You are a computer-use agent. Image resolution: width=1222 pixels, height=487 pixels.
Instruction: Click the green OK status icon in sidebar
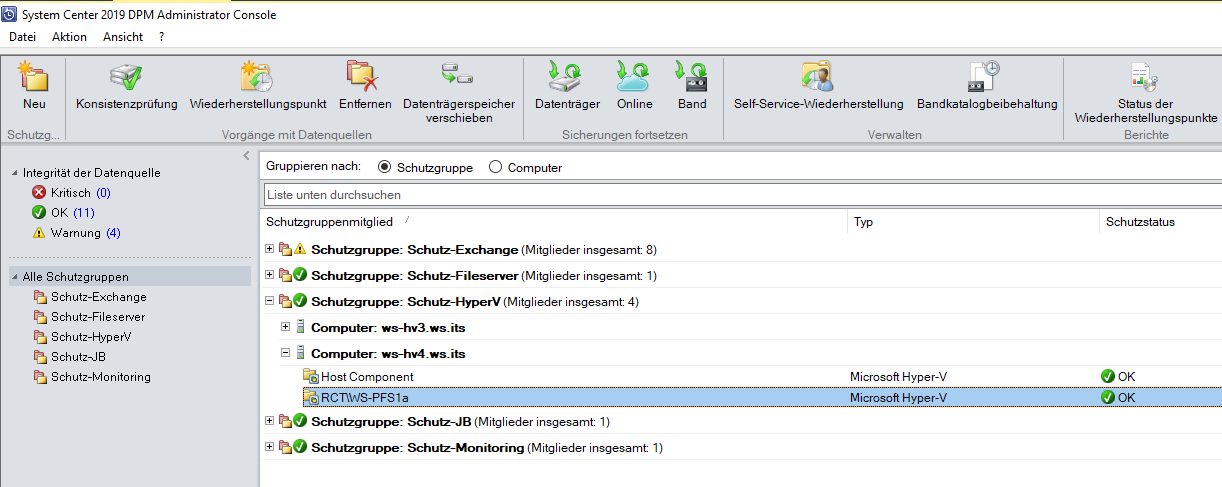point(39,212)
